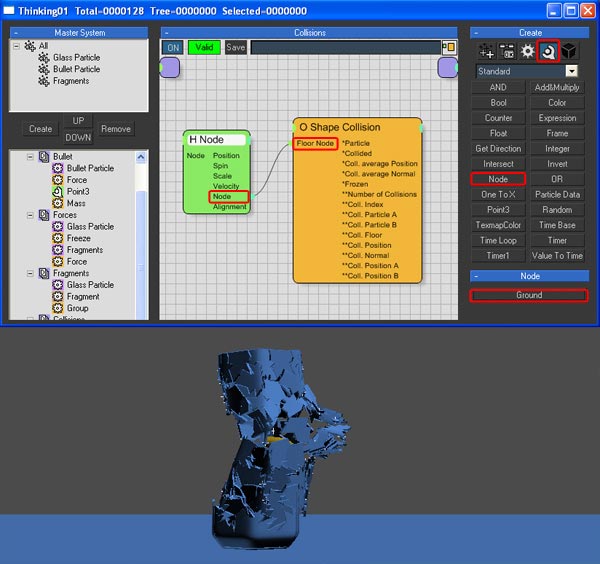Select the particle groups icon in Create panel
Image resolution: width=600 pixels, height=564 pixels.
click(x=486, y=51)
